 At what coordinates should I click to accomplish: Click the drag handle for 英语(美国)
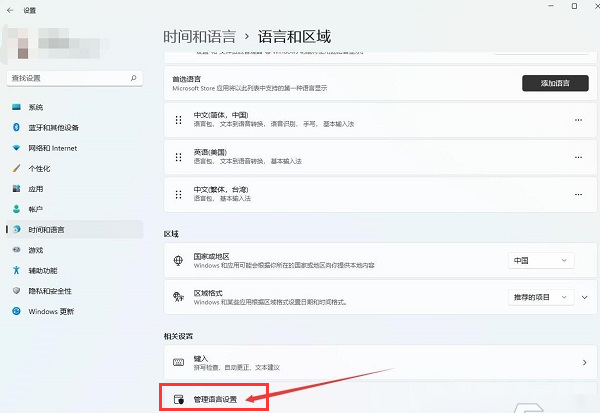tap(178, 157)
